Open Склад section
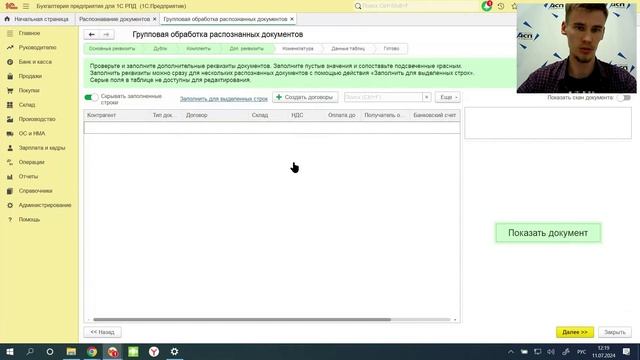Screen dimensions: 640x360 click(27, 104)
